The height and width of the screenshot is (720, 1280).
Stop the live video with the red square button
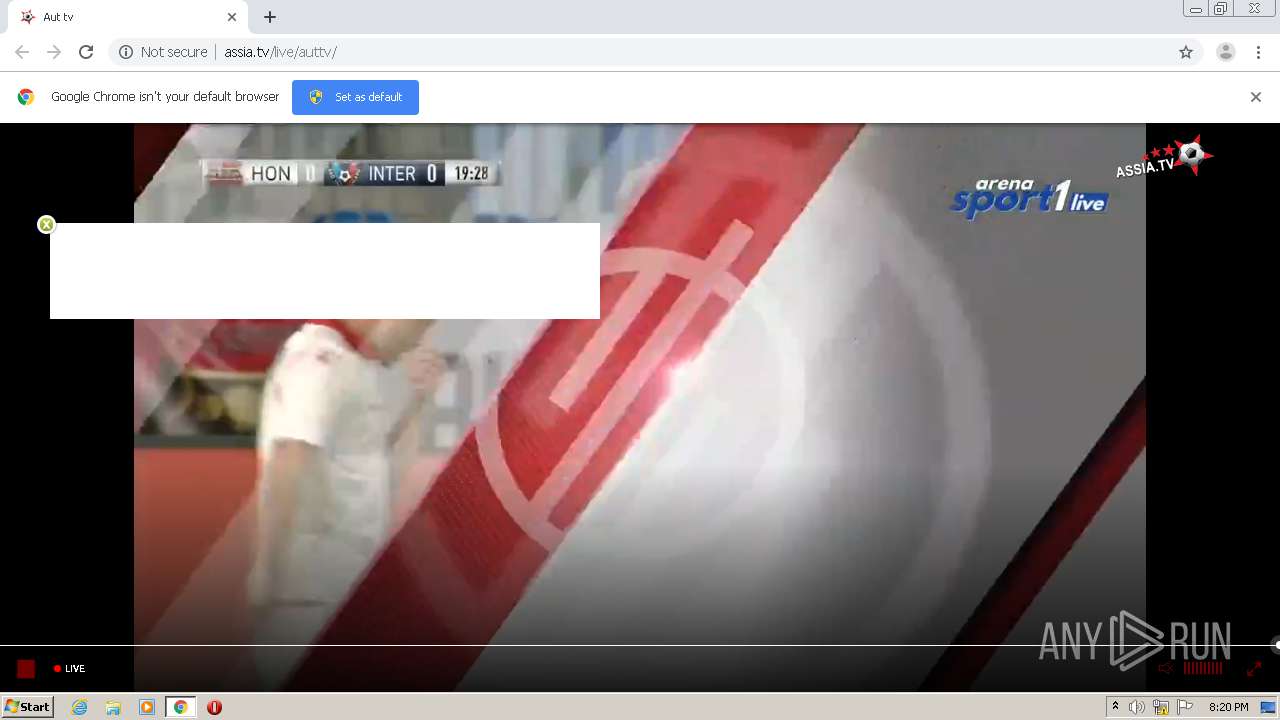coord(26,669)
